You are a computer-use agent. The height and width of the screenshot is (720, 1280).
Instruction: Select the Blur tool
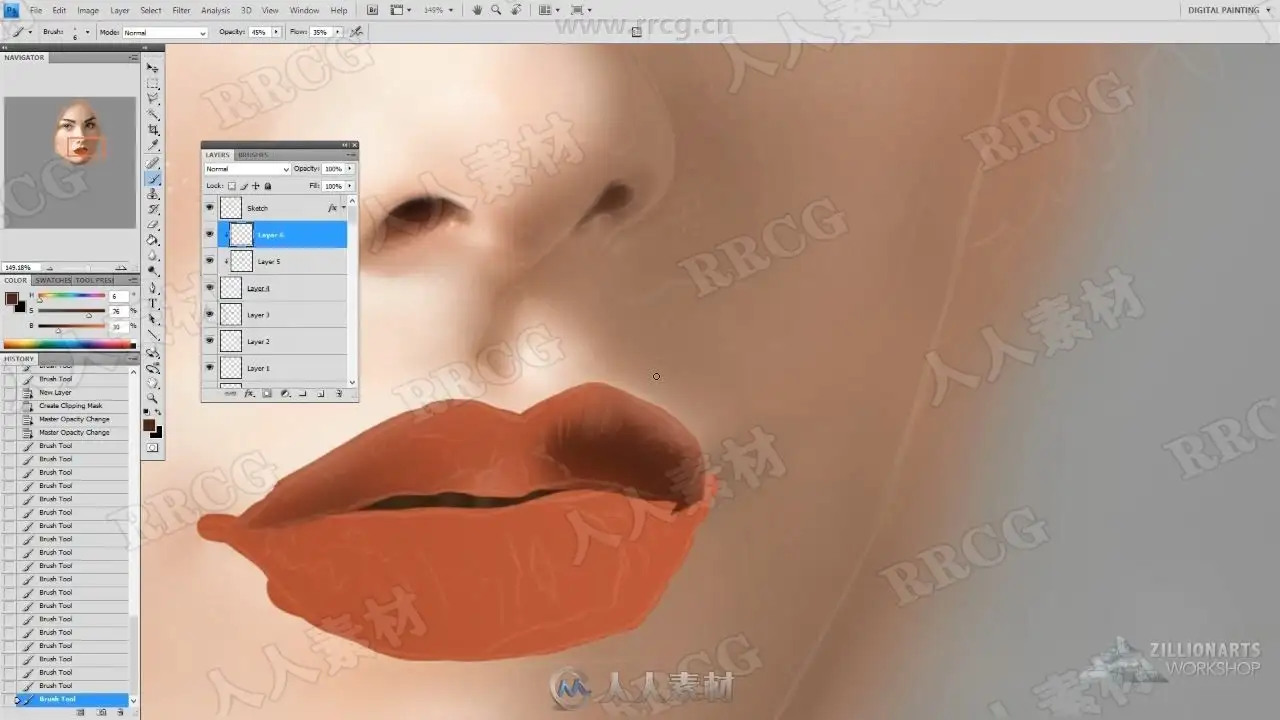click(x=153, y=256)
